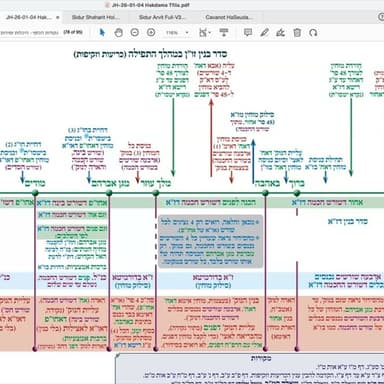Click the 116% zoom value field
384x384 pixels.
(172, 33)
